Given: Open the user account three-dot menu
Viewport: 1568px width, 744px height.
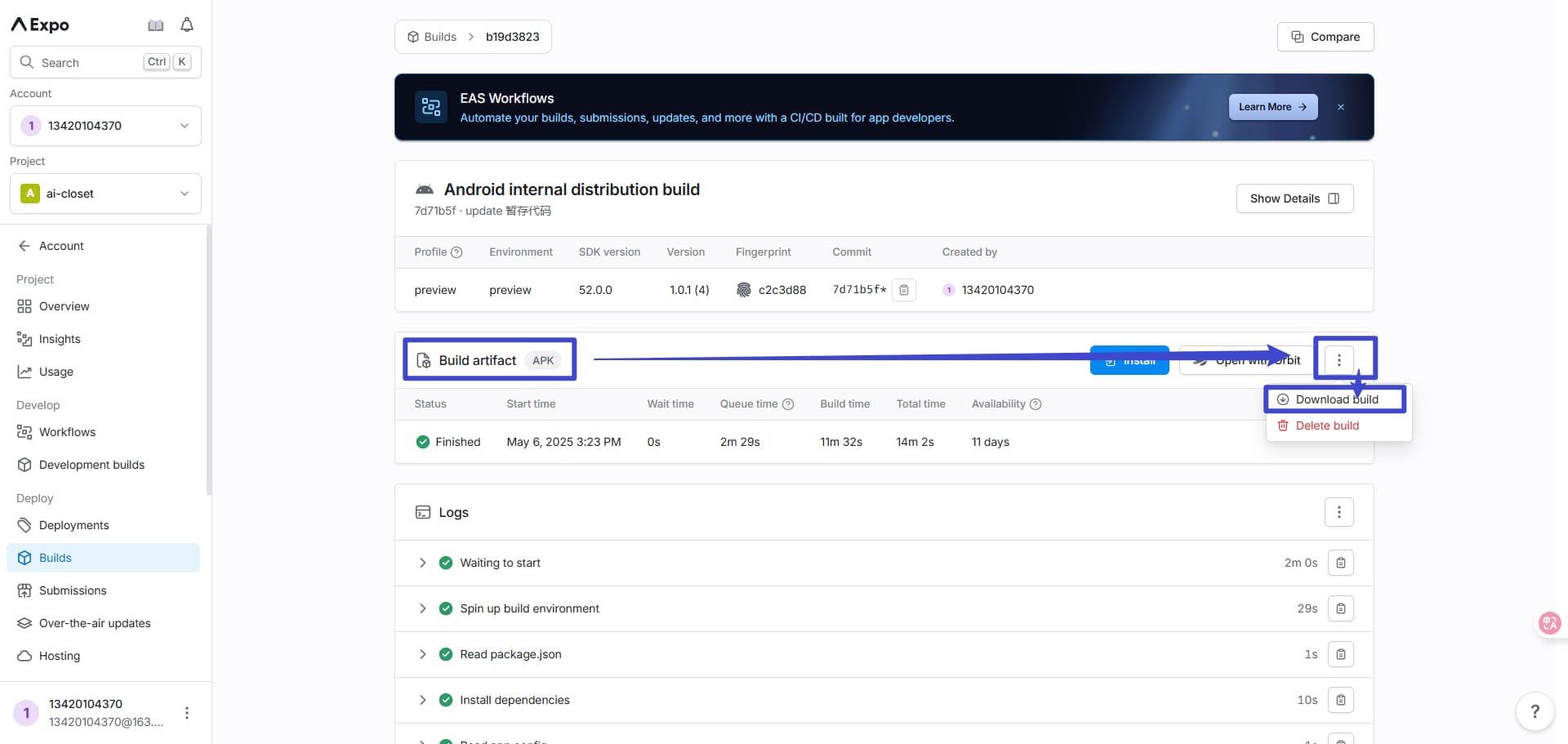Looking at the screenshot, I should click(x=187, y=713).
